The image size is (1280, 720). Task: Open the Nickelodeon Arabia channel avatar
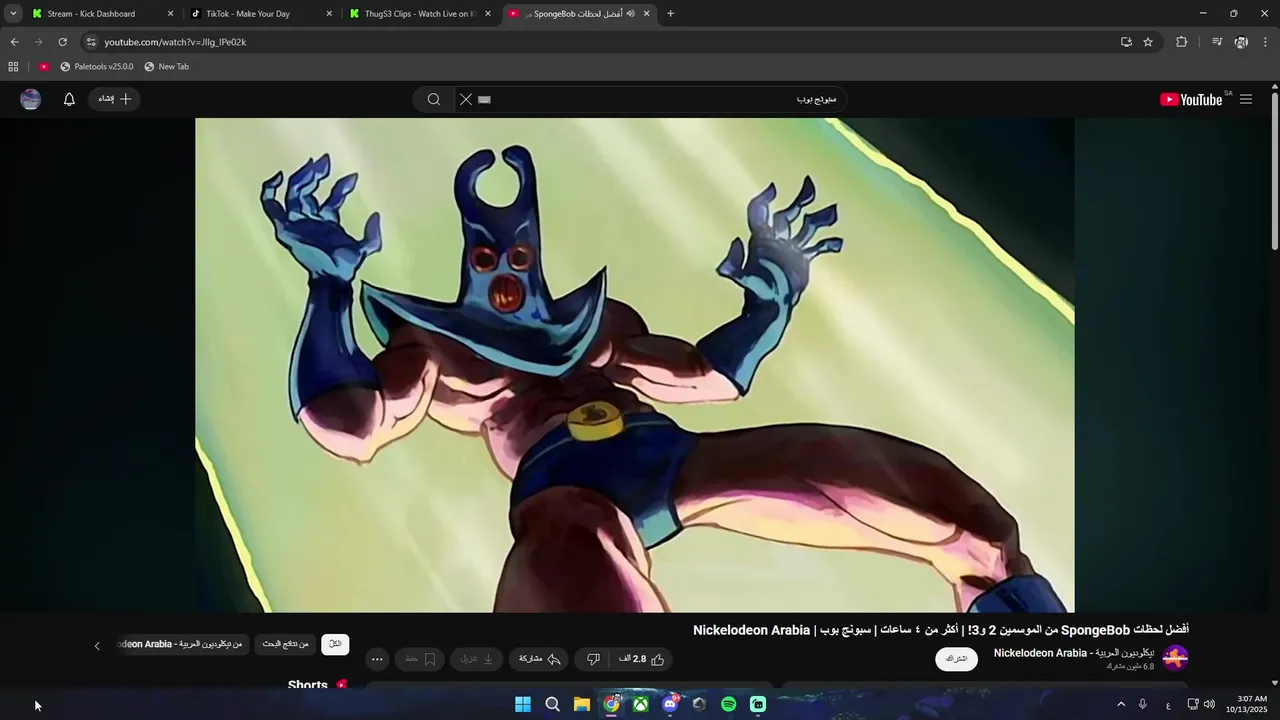click(1175, 658)
